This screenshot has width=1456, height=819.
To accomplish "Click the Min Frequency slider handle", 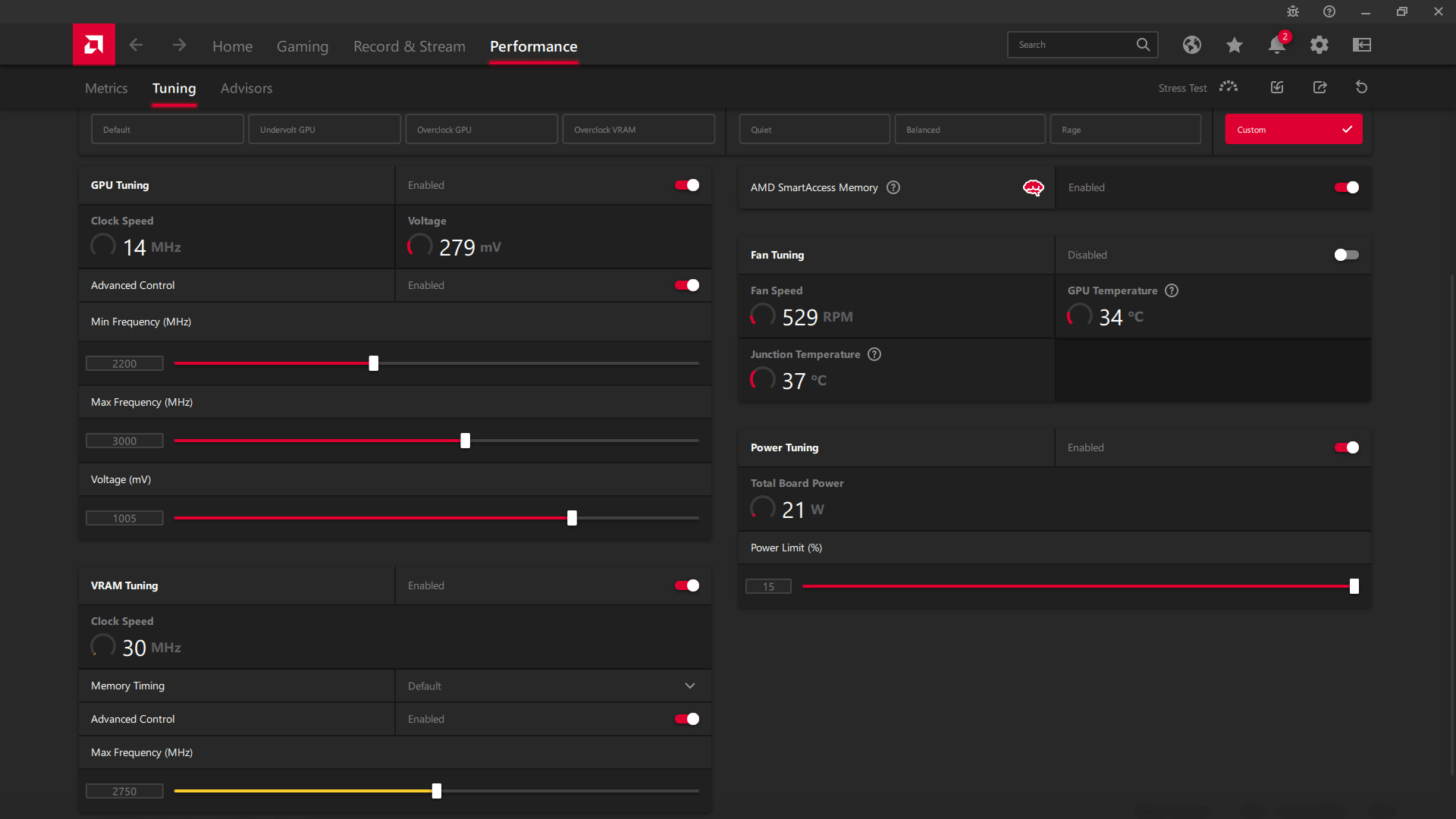I will 373,363.
